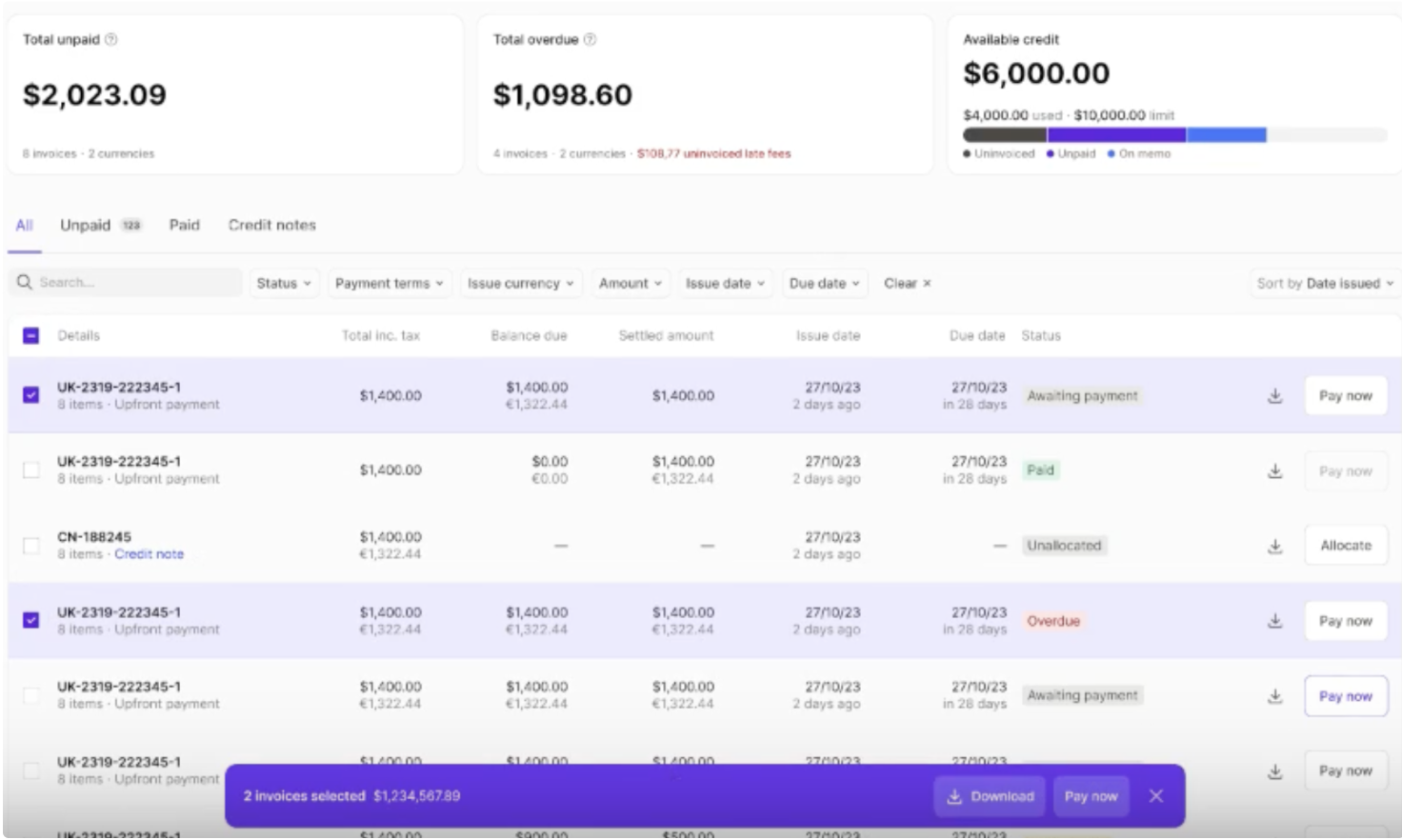Download the Paid invoice row file

[x=1274, y=470]
